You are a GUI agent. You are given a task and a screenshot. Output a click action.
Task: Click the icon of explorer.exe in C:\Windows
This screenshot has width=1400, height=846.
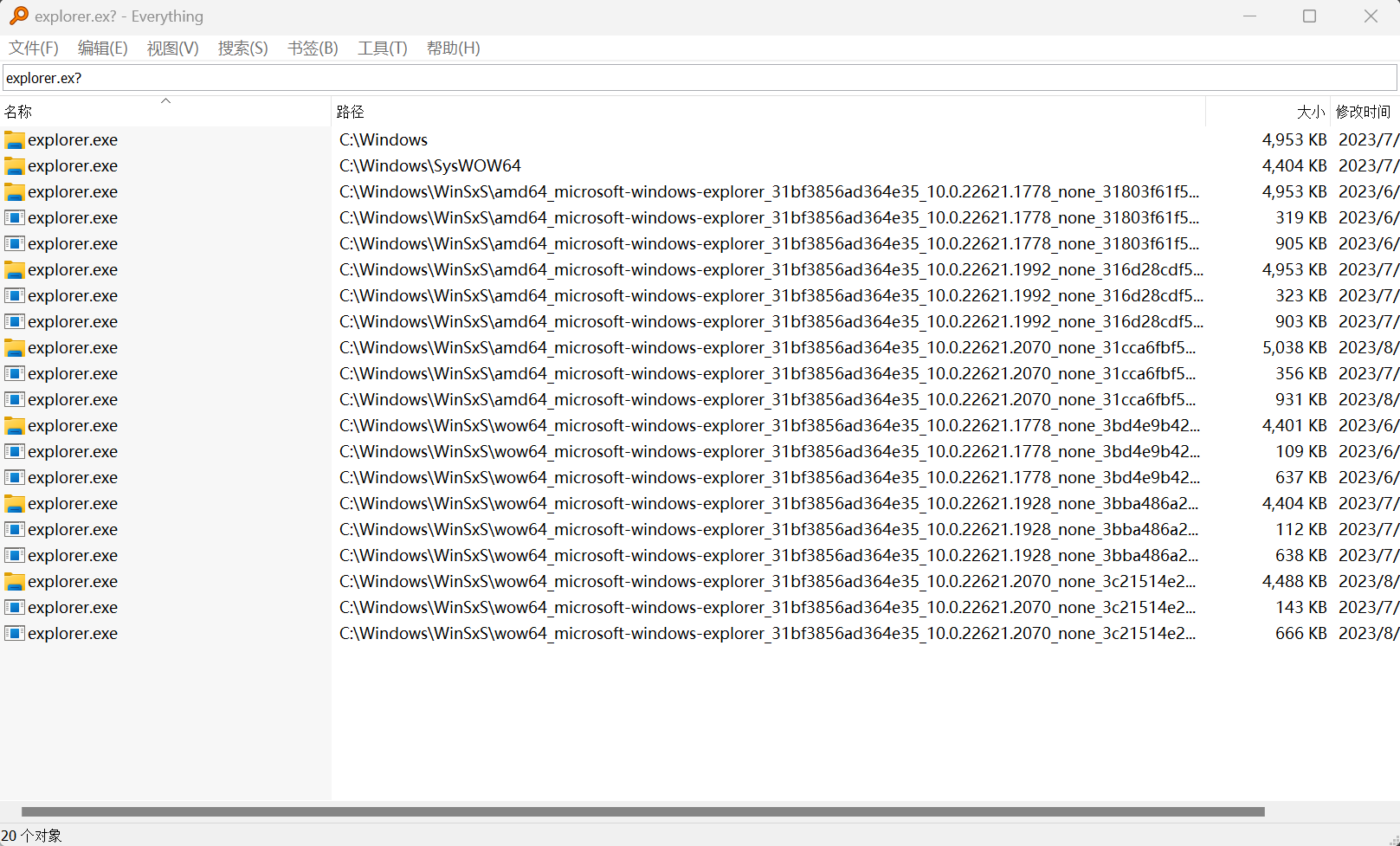15,140
